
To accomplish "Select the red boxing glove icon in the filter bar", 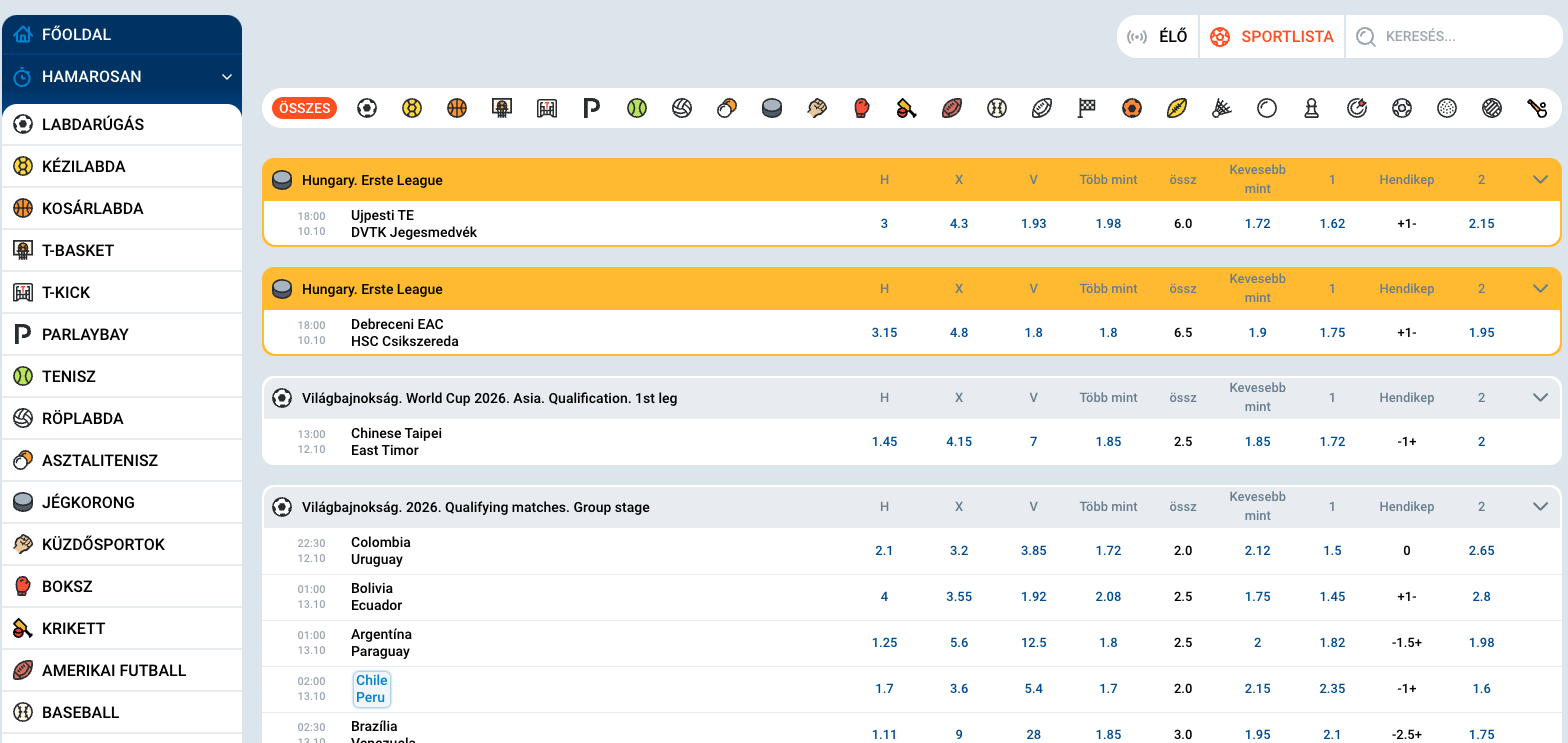I will (862, 108).
